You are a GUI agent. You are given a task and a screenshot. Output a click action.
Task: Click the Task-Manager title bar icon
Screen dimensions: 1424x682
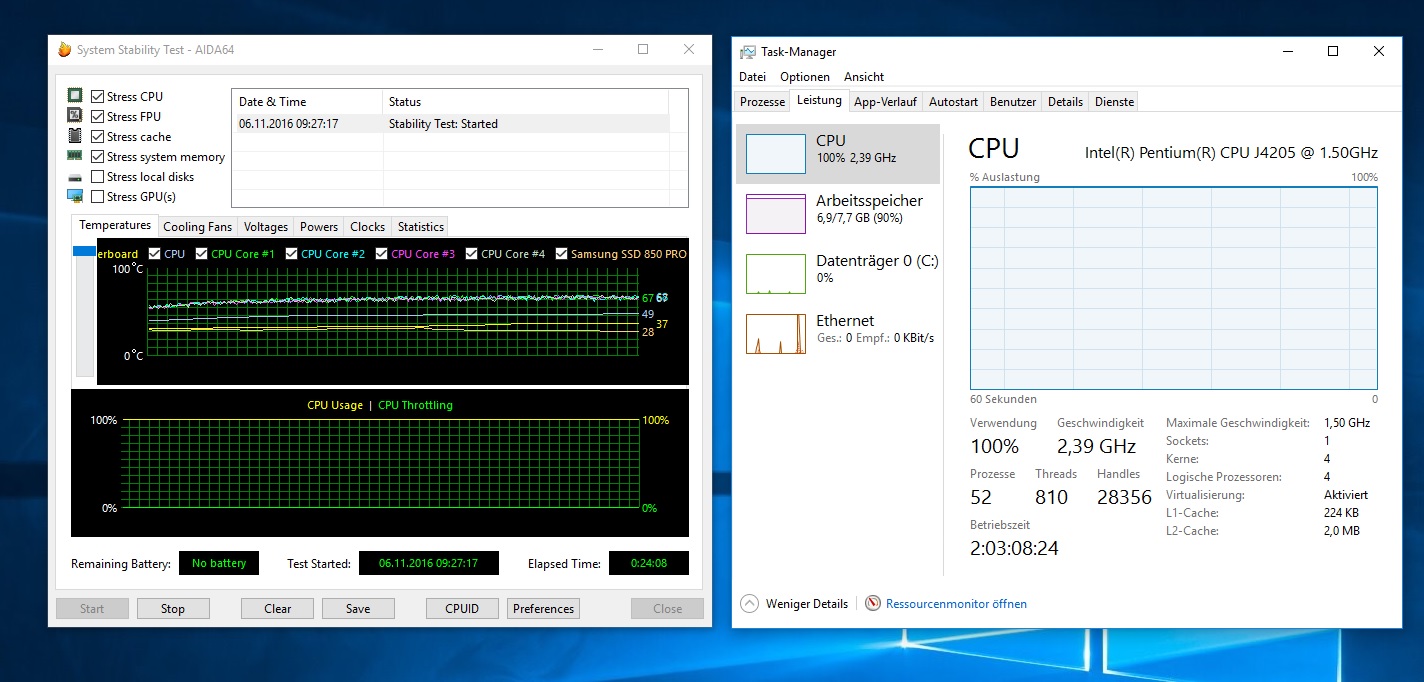[x=748, y=52]
